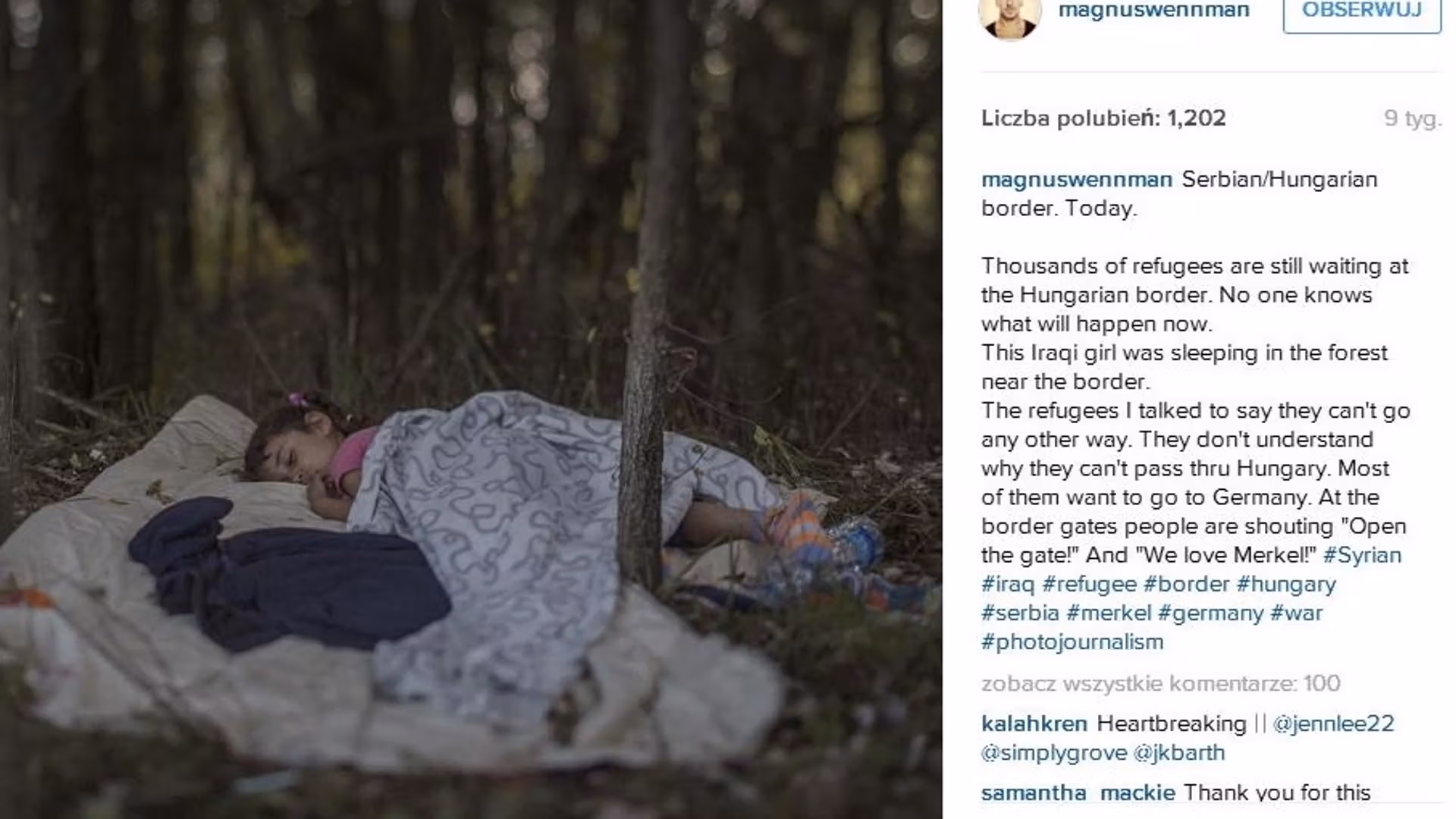
Task: Open the #merkel hashtag
Action: point(1109,613)
